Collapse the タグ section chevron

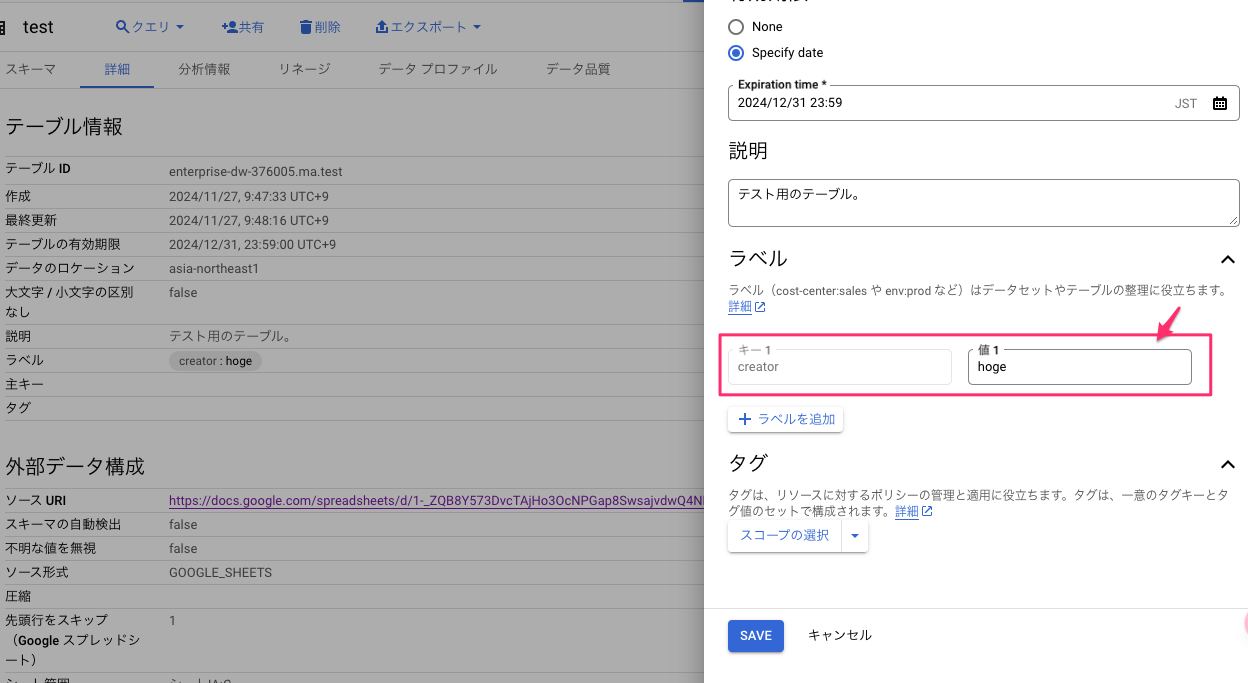1228,464
